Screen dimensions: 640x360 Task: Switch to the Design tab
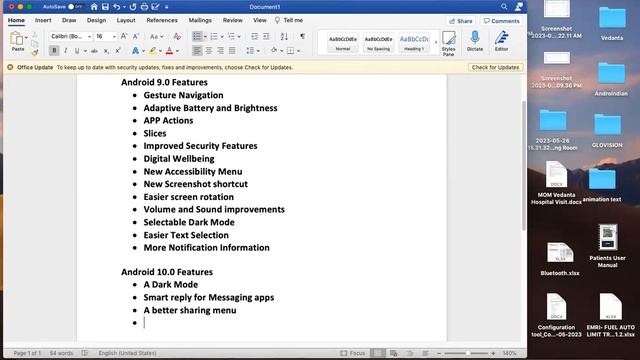pos(96,20)
